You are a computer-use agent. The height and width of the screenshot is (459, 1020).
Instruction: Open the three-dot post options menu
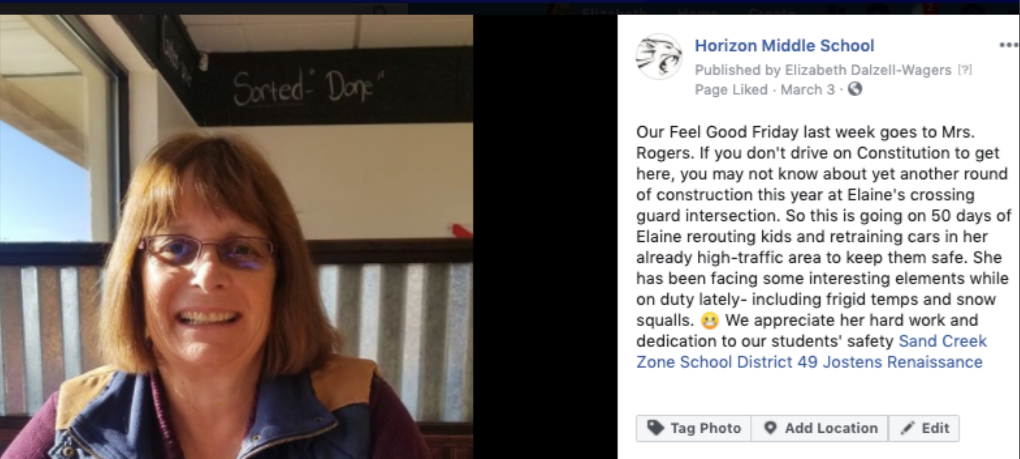1008,46
